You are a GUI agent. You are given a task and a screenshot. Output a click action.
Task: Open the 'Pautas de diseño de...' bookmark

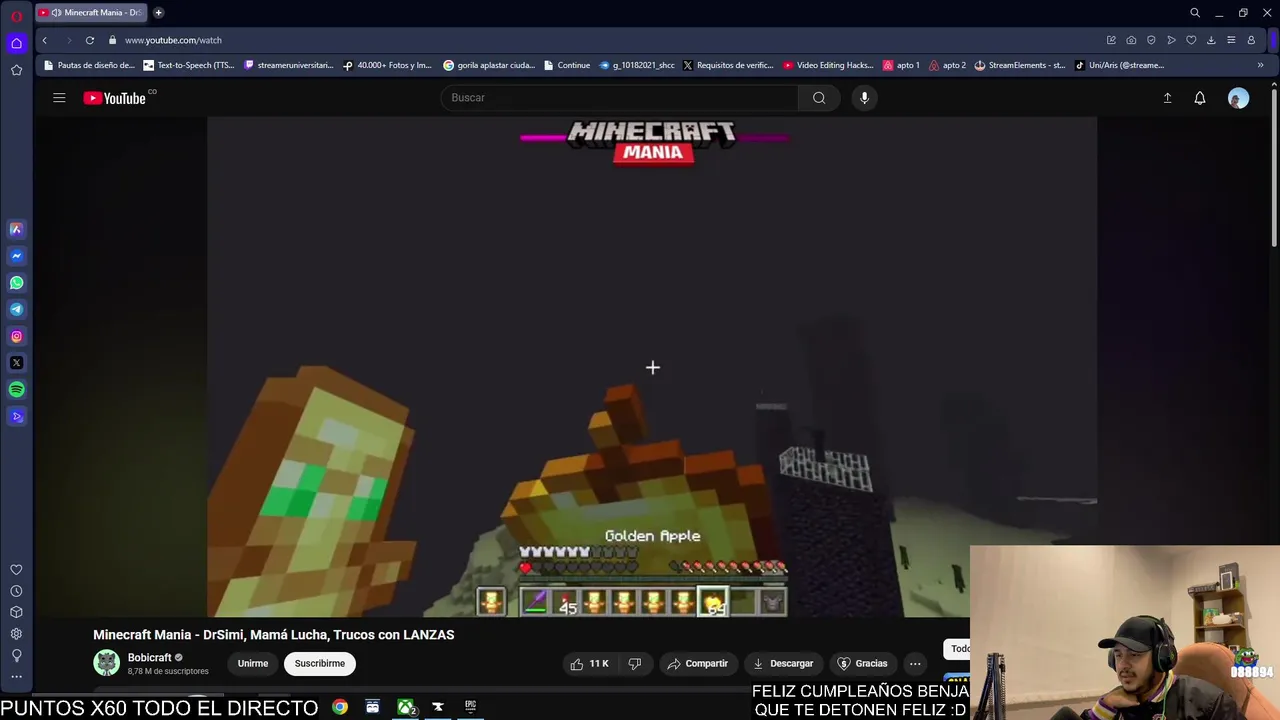pyautogui.click(x=89, y=65)
